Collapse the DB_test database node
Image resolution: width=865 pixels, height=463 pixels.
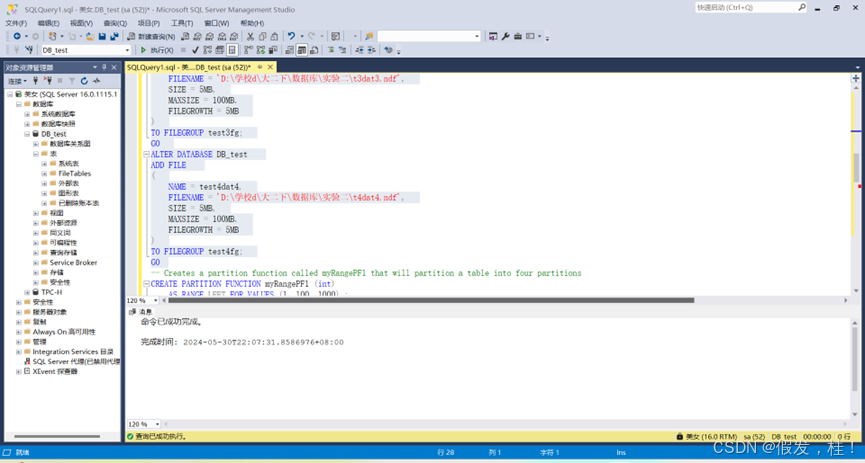click(27, 134)
